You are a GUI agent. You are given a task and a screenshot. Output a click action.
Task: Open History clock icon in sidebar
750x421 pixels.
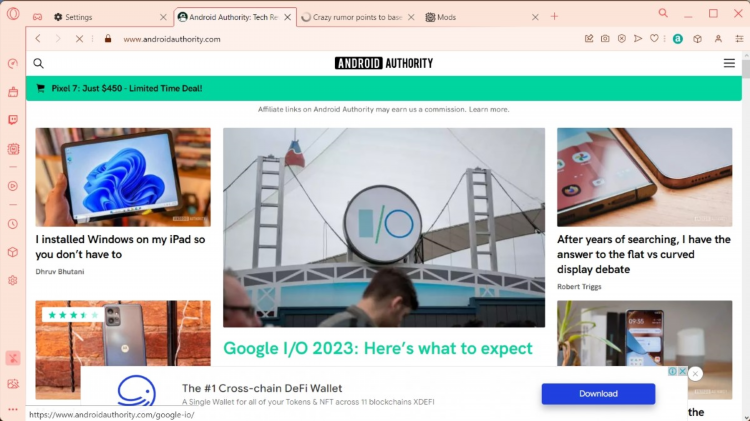click(x=13, y=224)
